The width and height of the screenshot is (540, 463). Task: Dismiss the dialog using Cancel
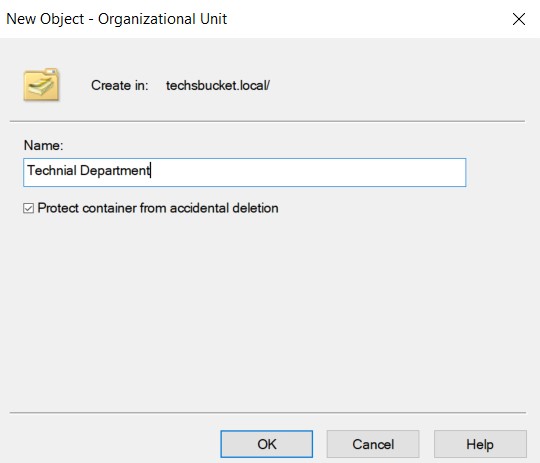click(x=373, y=444)
